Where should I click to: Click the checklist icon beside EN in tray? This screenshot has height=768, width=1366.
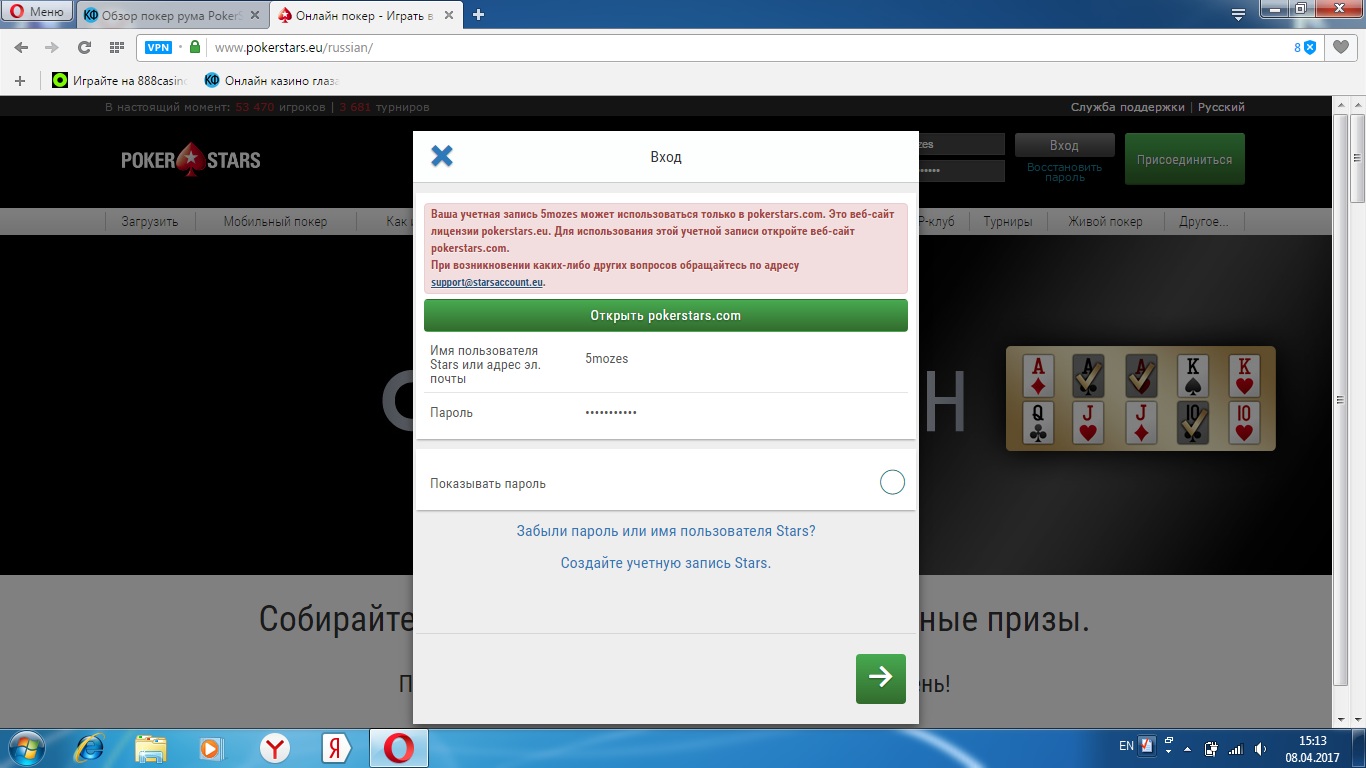click(x=1148, y=746)
